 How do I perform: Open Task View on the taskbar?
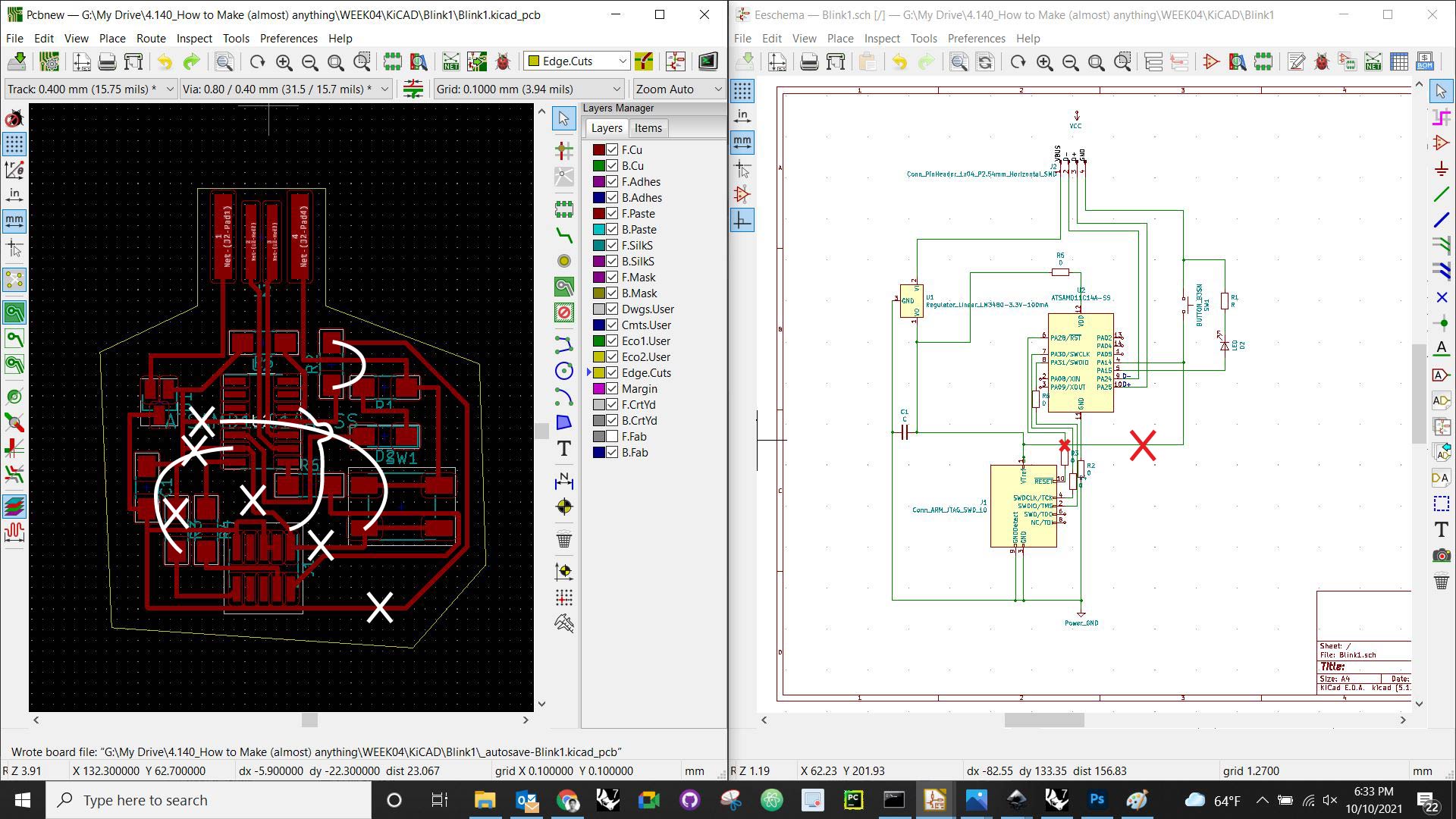pos(439,800)
